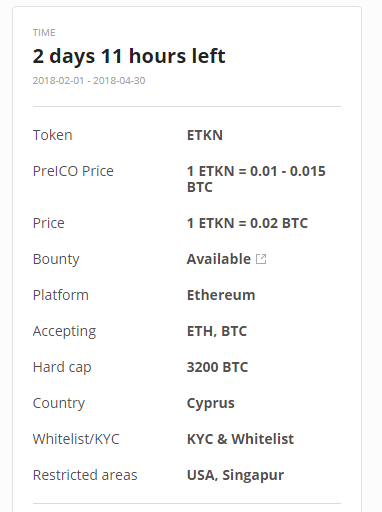Click the 1 ETKN = 0.02 BTC price
The image size is (382, 512).
[247, 223]
